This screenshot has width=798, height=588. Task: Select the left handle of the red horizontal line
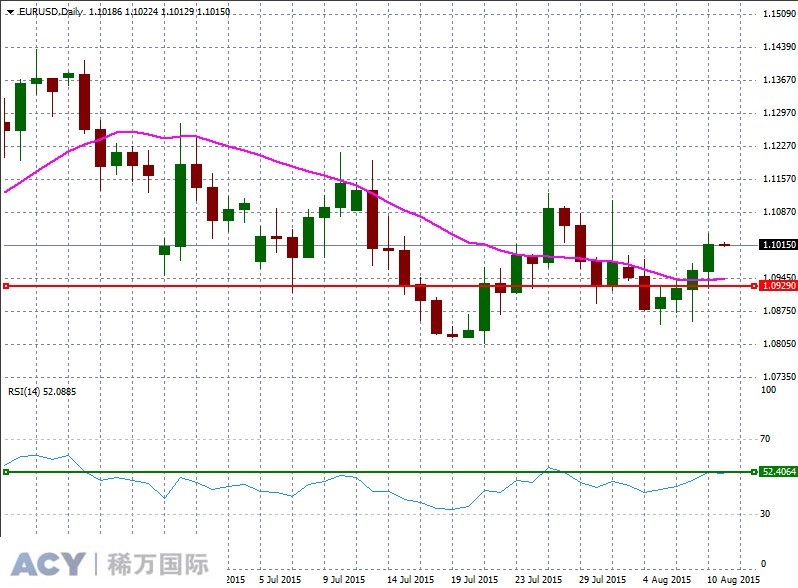pyautogui.click(x=6, y=287)
